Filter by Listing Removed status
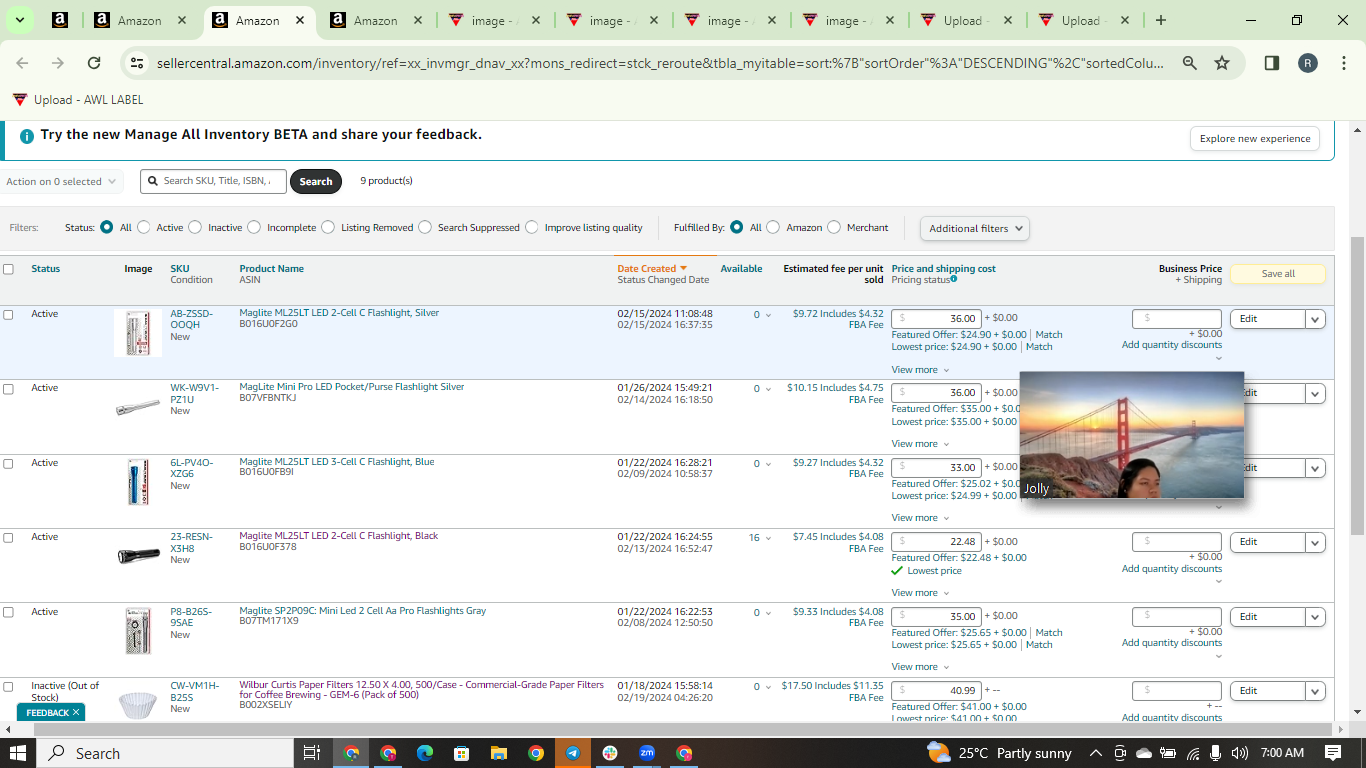Image resolution: width=1366 pixels, height=768 pixels. tap(328, 227)
